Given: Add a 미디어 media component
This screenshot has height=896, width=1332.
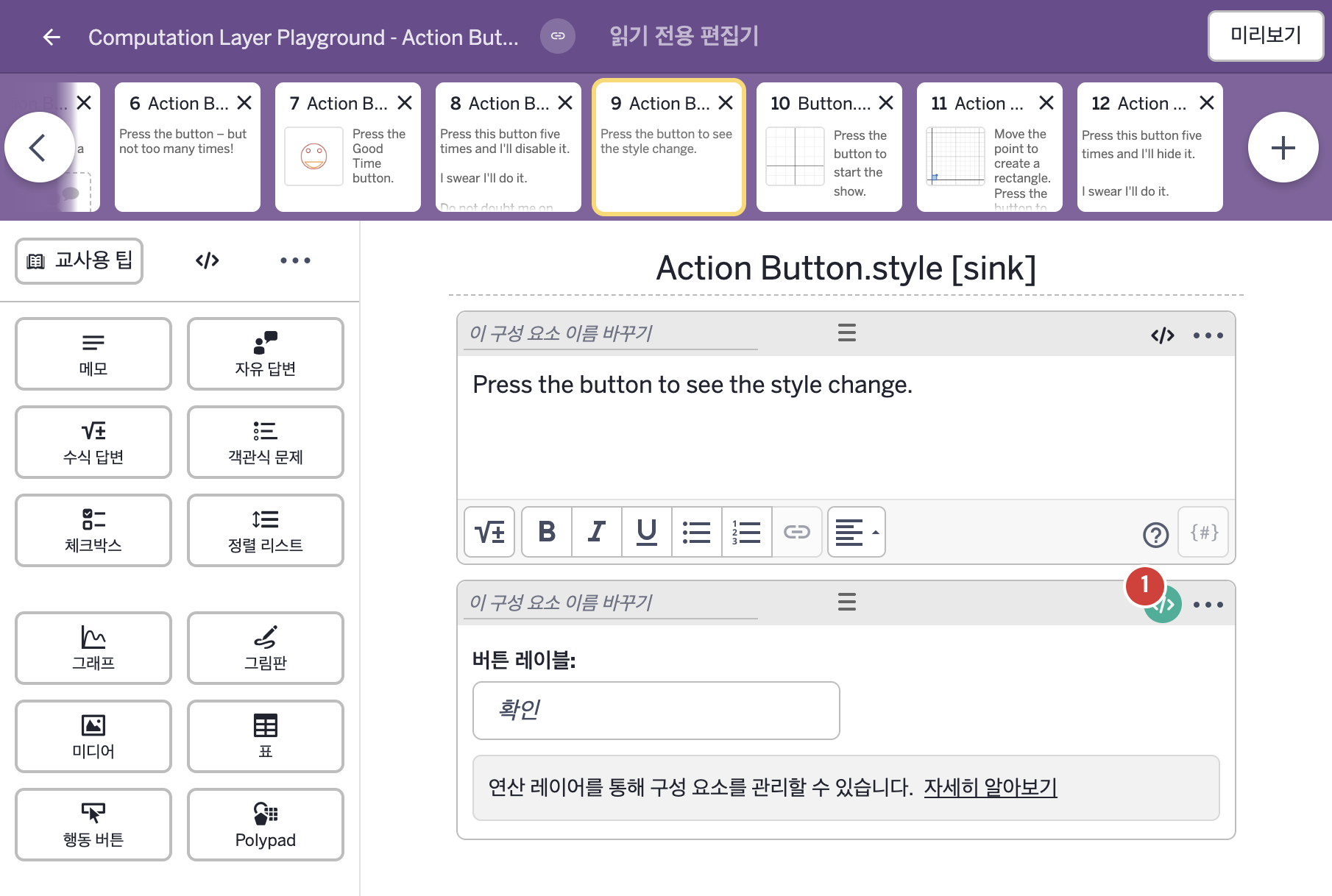Looking at the screenshot, I should (93, 736).
